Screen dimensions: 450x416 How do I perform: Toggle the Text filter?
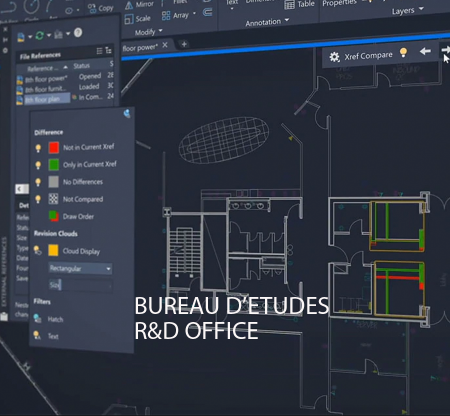(37, 335)
